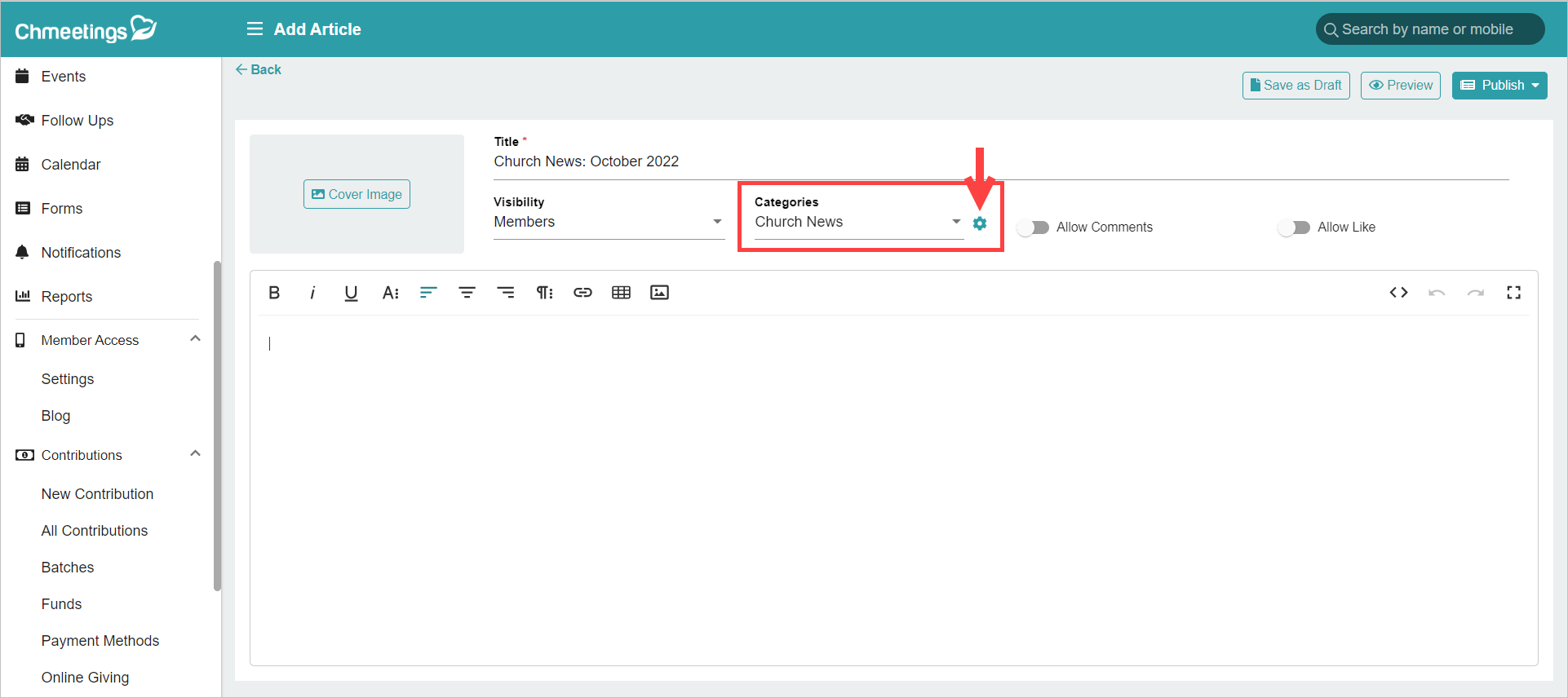Collapse the Member Access section
The image size is (1568, 698).
point(195,339)
